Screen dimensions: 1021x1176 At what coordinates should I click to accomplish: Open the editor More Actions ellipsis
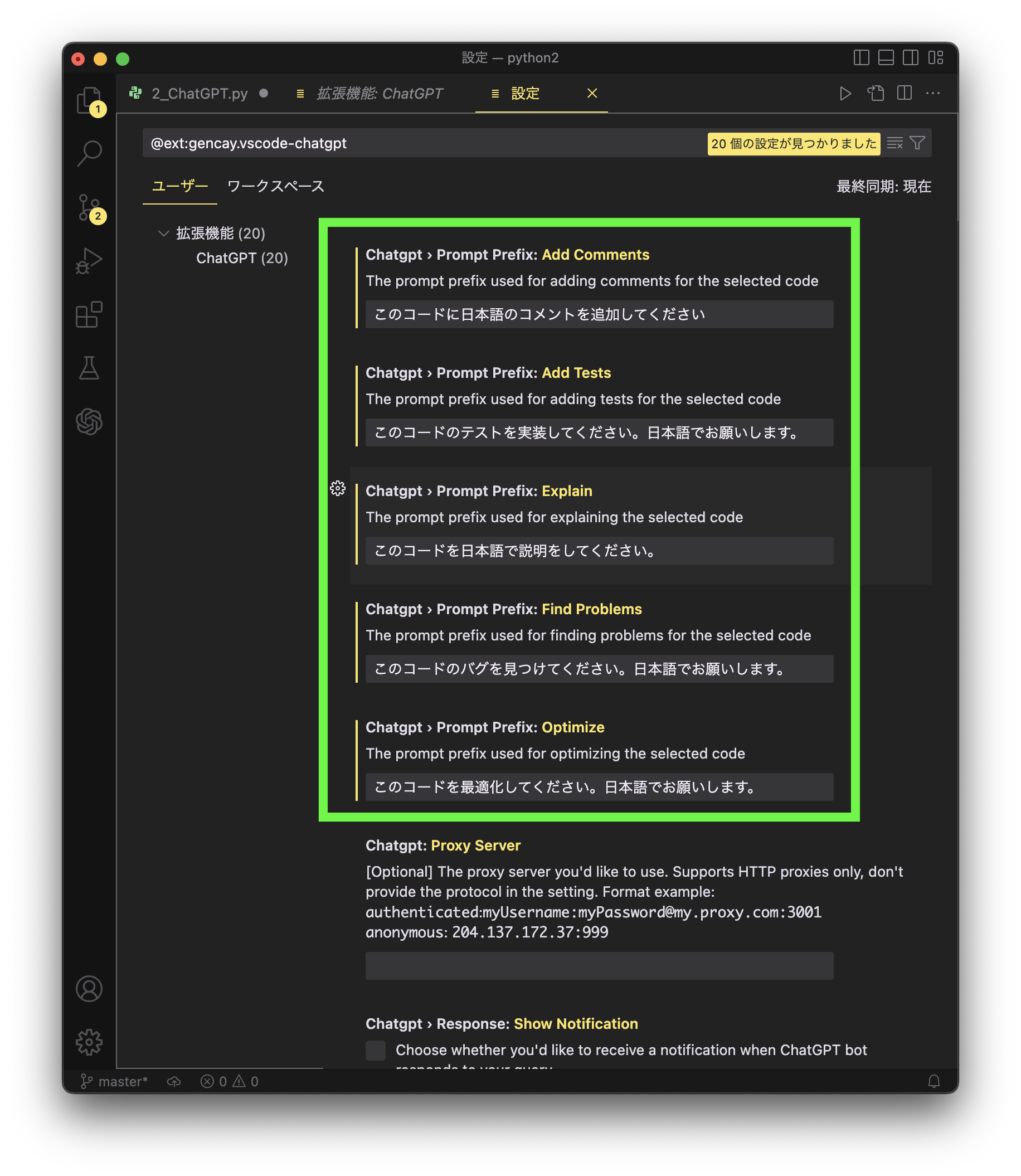pos(933,94)
